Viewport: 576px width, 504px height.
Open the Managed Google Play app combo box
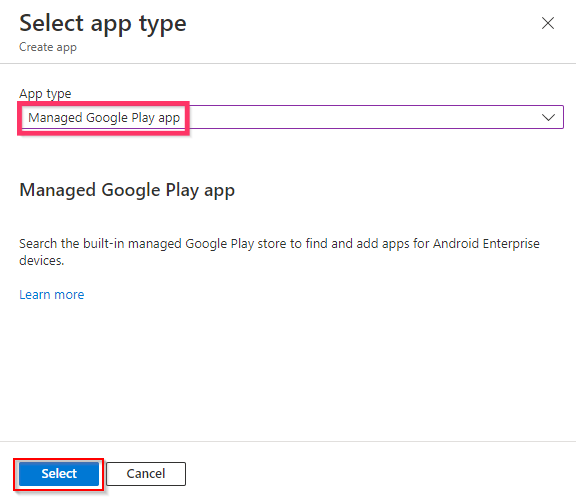point(292,117)
